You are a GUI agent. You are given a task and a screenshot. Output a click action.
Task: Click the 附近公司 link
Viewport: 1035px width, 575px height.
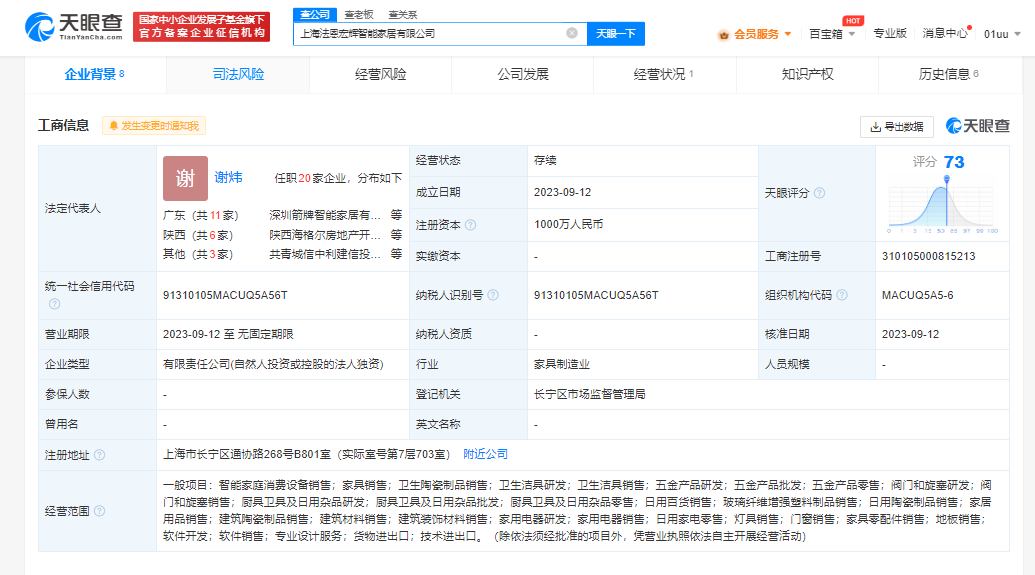tap(485, 454)
